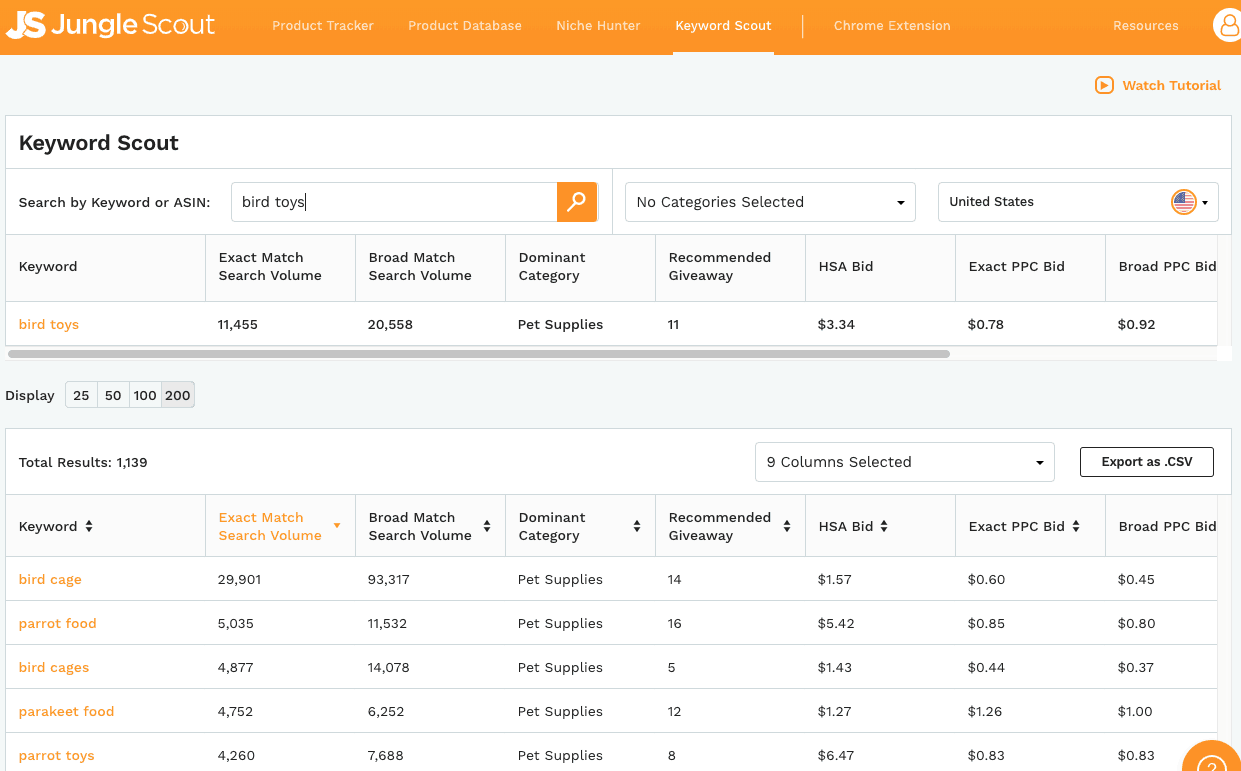Go to the Niche Hunter tab
This screenshot has width=1241, height=771.
tap(598, 26)
